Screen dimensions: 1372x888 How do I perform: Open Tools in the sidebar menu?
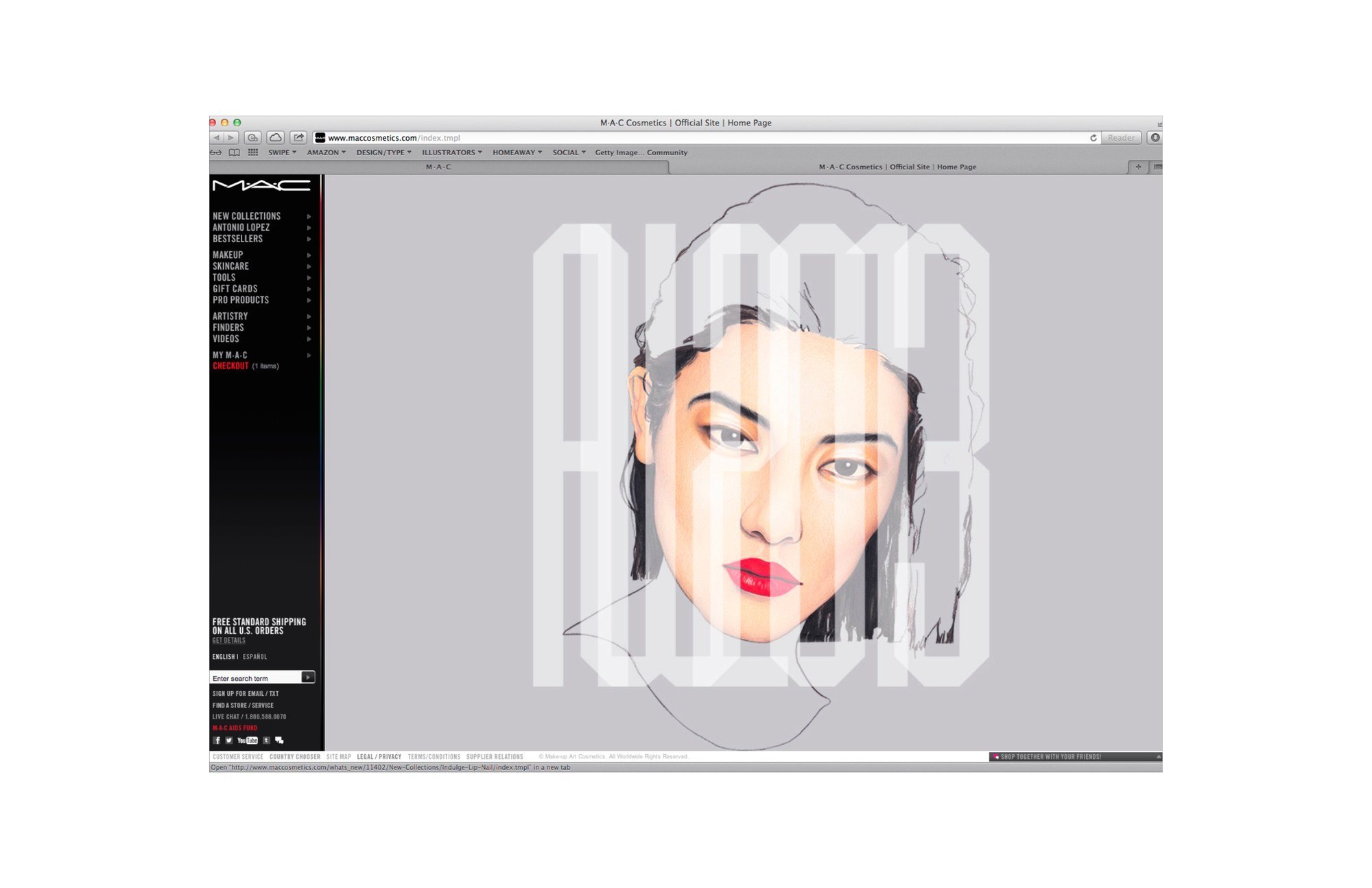click(x=224, y=278)
